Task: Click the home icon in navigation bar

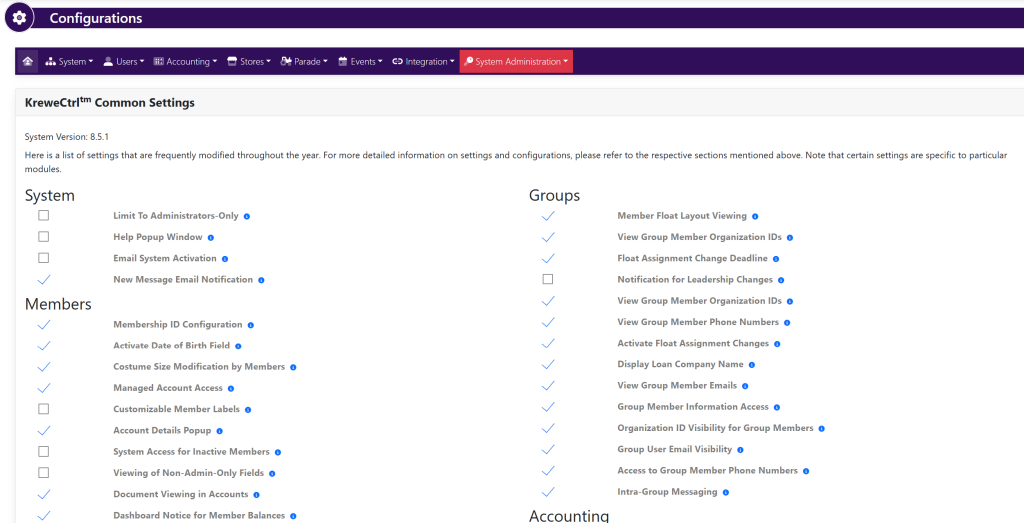Action: [x=27, y=61]
